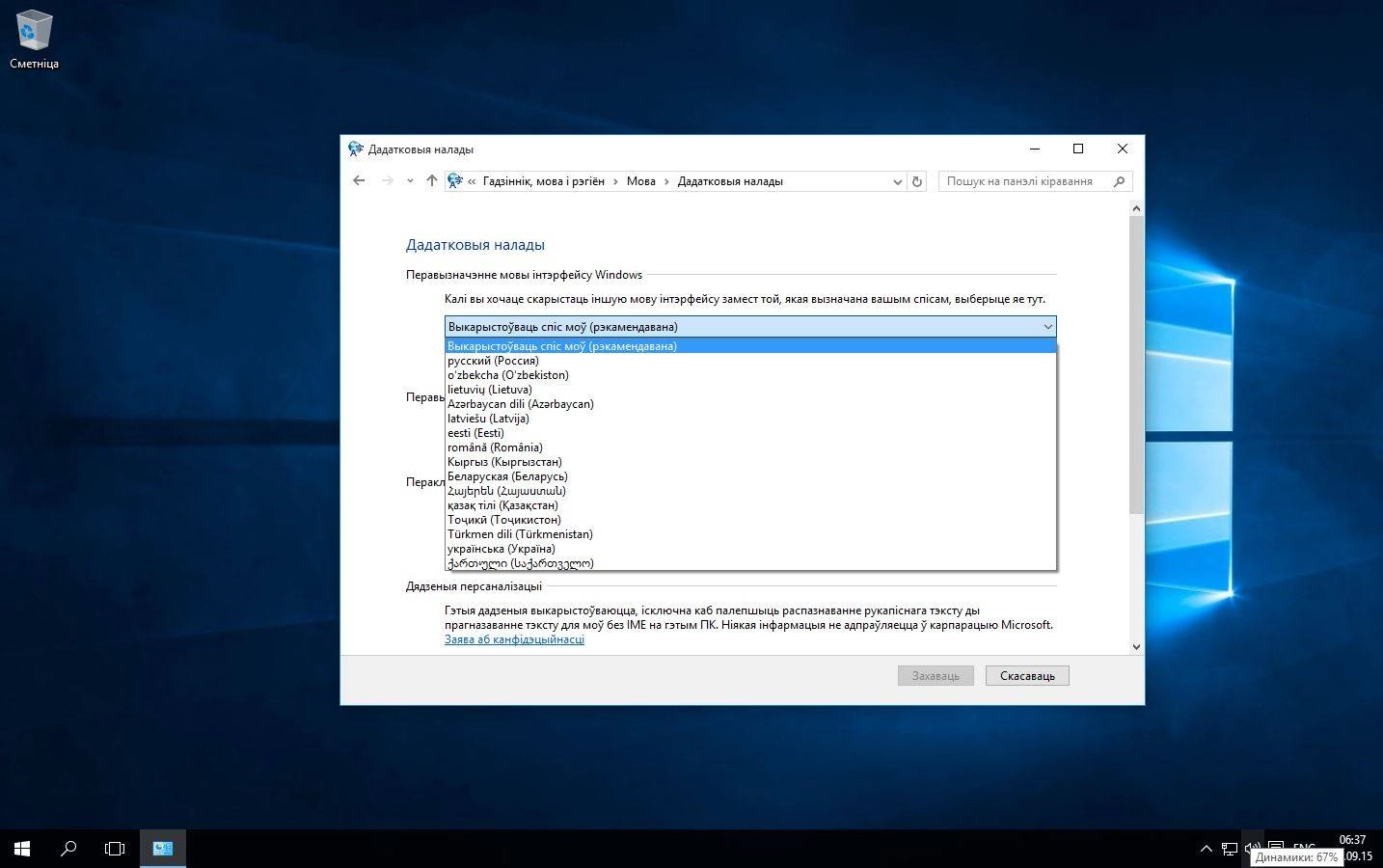
Task: Expand the address bar history dropdown
Action: pyautogui.click(x=897, y=181)
